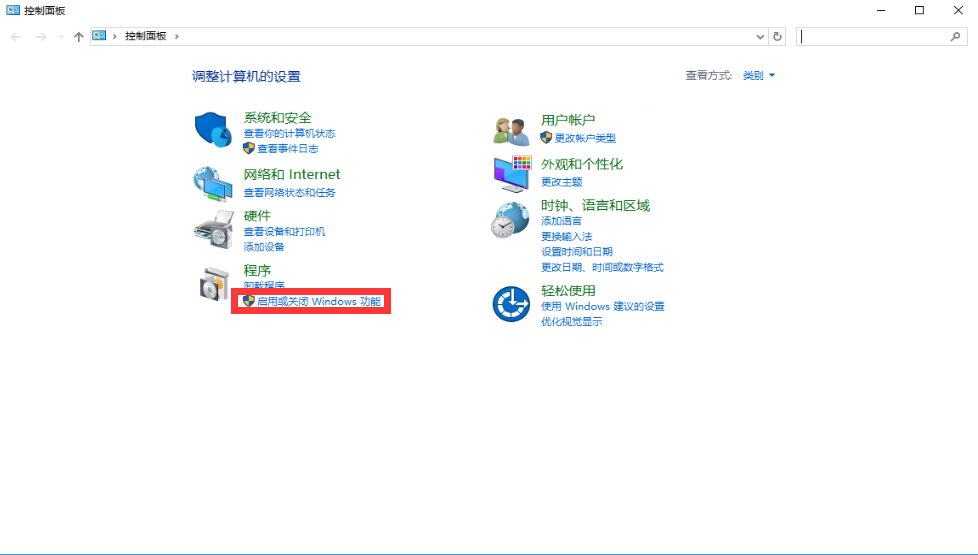
Task: Click 控制面板 breadcrumb in address bar
Action: (146, 36)
